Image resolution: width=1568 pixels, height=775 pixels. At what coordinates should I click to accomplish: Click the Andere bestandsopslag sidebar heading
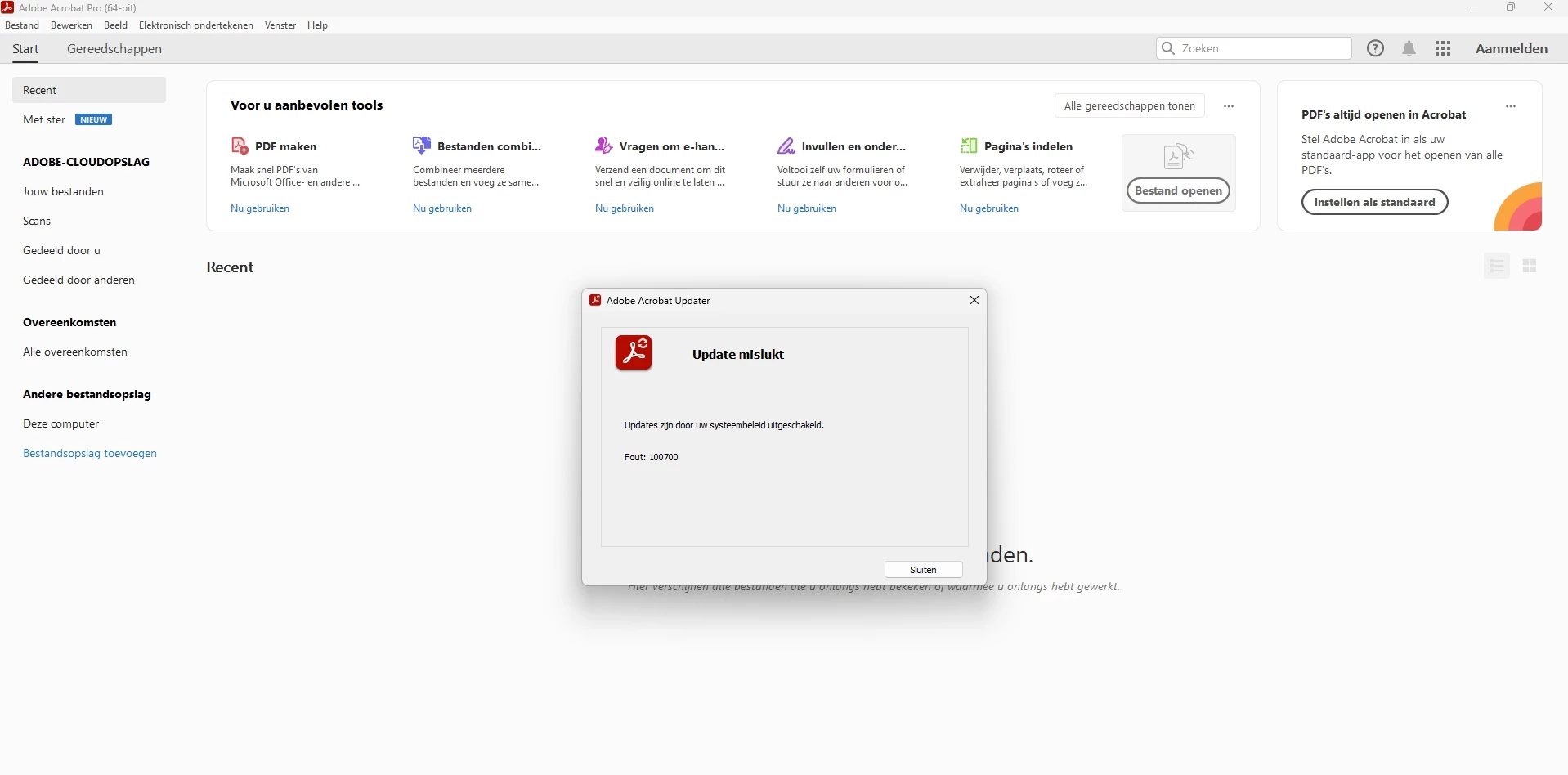[x=87, y=394]
